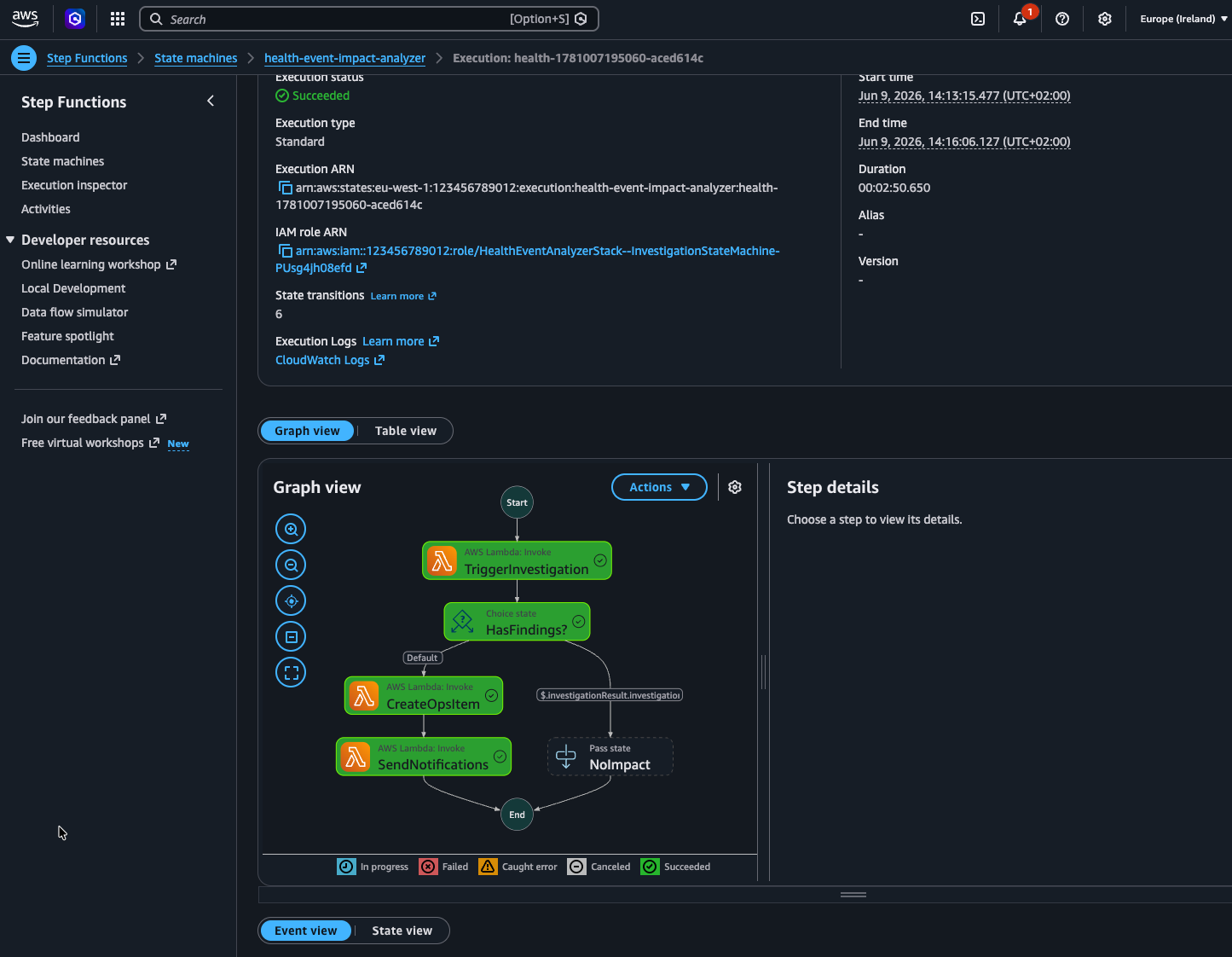Open Local Development page
This screenshot has height=957, width=1232.
(x=73, y=288)
